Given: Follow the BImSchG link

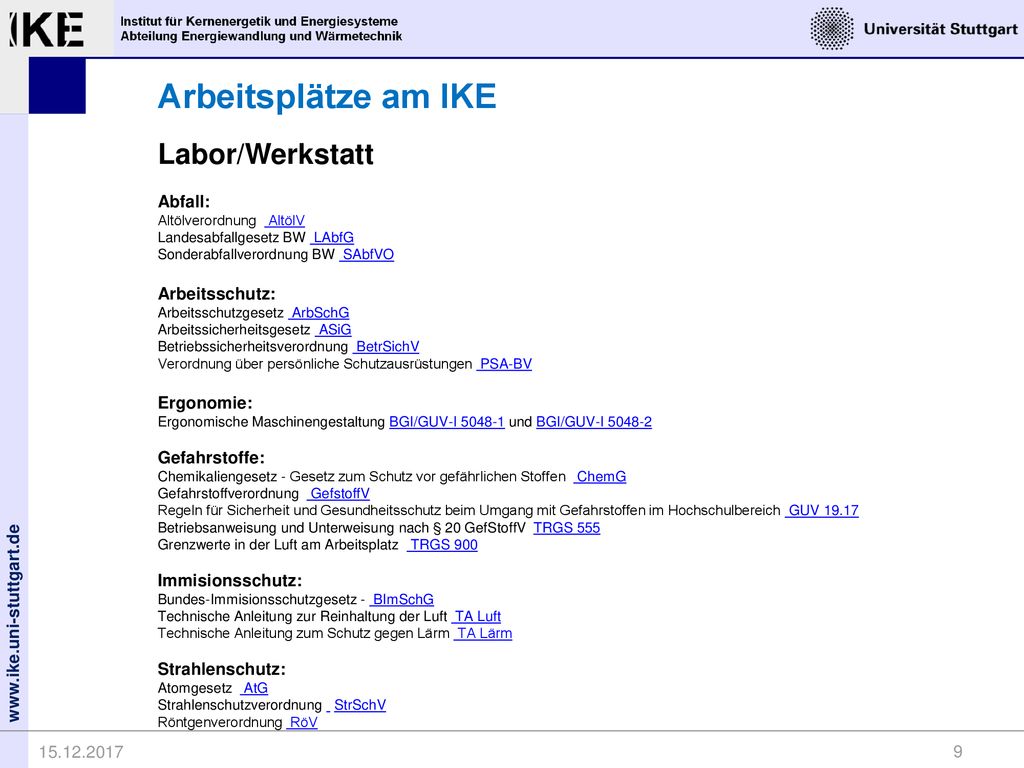Looking at the screenshot, I should click(402, 600).
